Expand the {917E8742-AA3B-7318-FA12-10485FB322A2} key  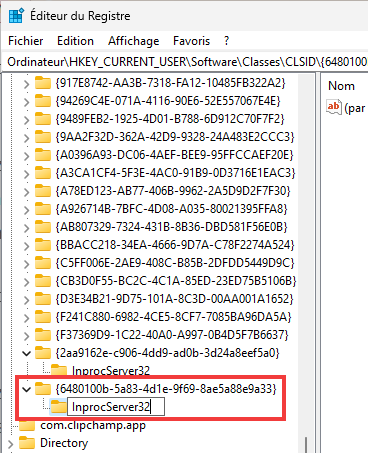26,83
